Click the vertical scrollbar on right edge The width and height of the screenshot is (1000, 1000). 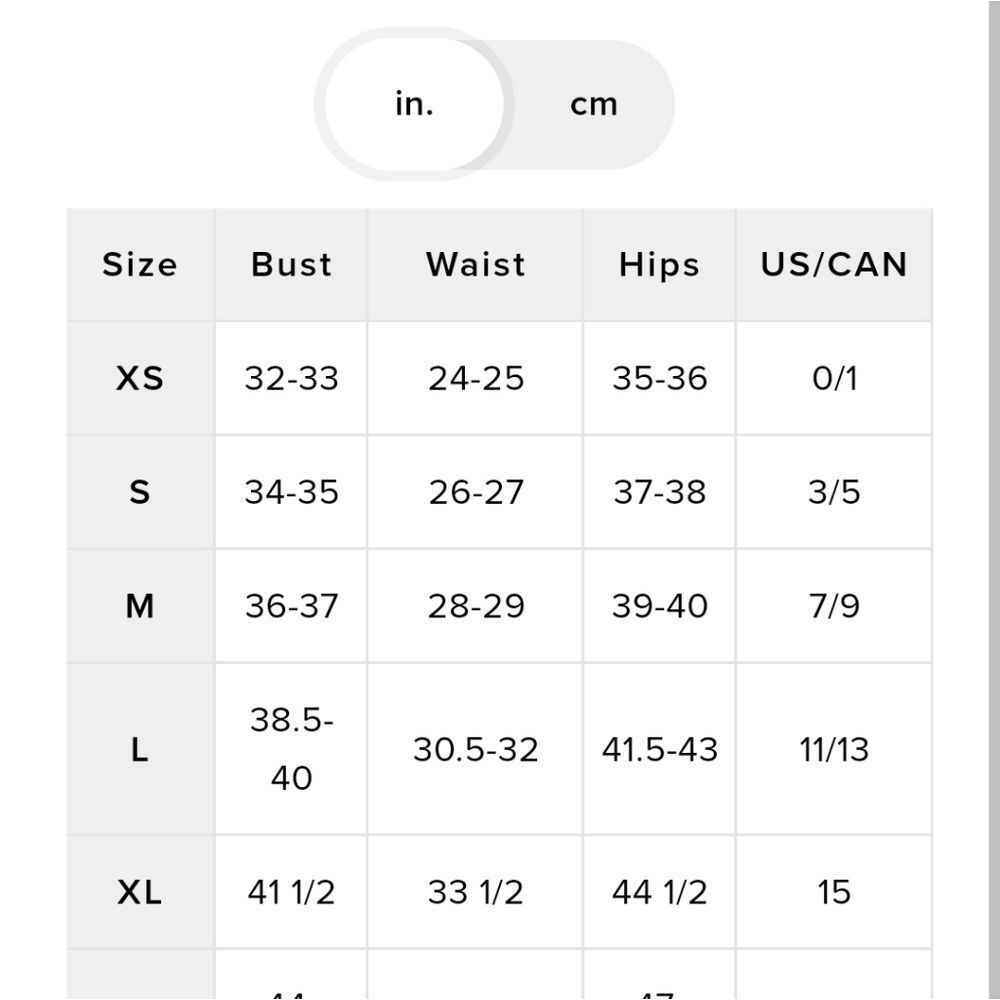tap(994, 500)
